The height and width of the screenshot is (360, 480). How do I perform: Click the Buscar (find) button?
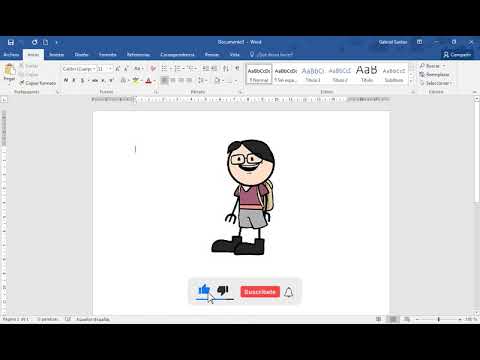tap(433, 66)
